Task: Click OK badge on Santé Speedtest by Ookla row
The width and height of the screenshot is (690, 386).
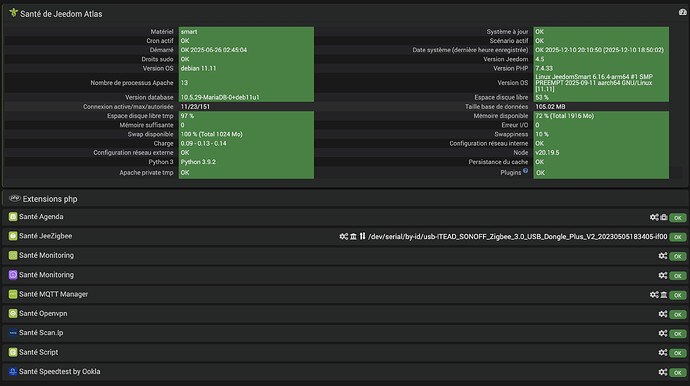Action: [x=678, y=372]
